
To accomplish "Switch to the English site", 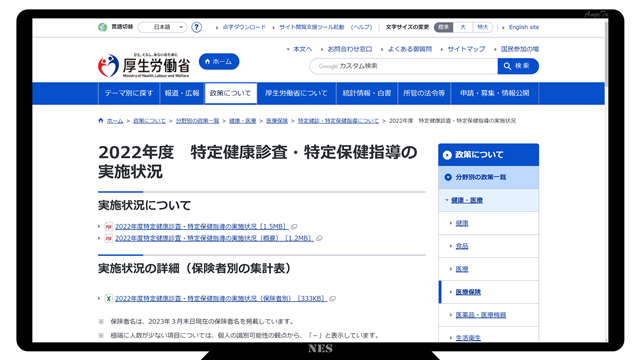I will [524, 27].
